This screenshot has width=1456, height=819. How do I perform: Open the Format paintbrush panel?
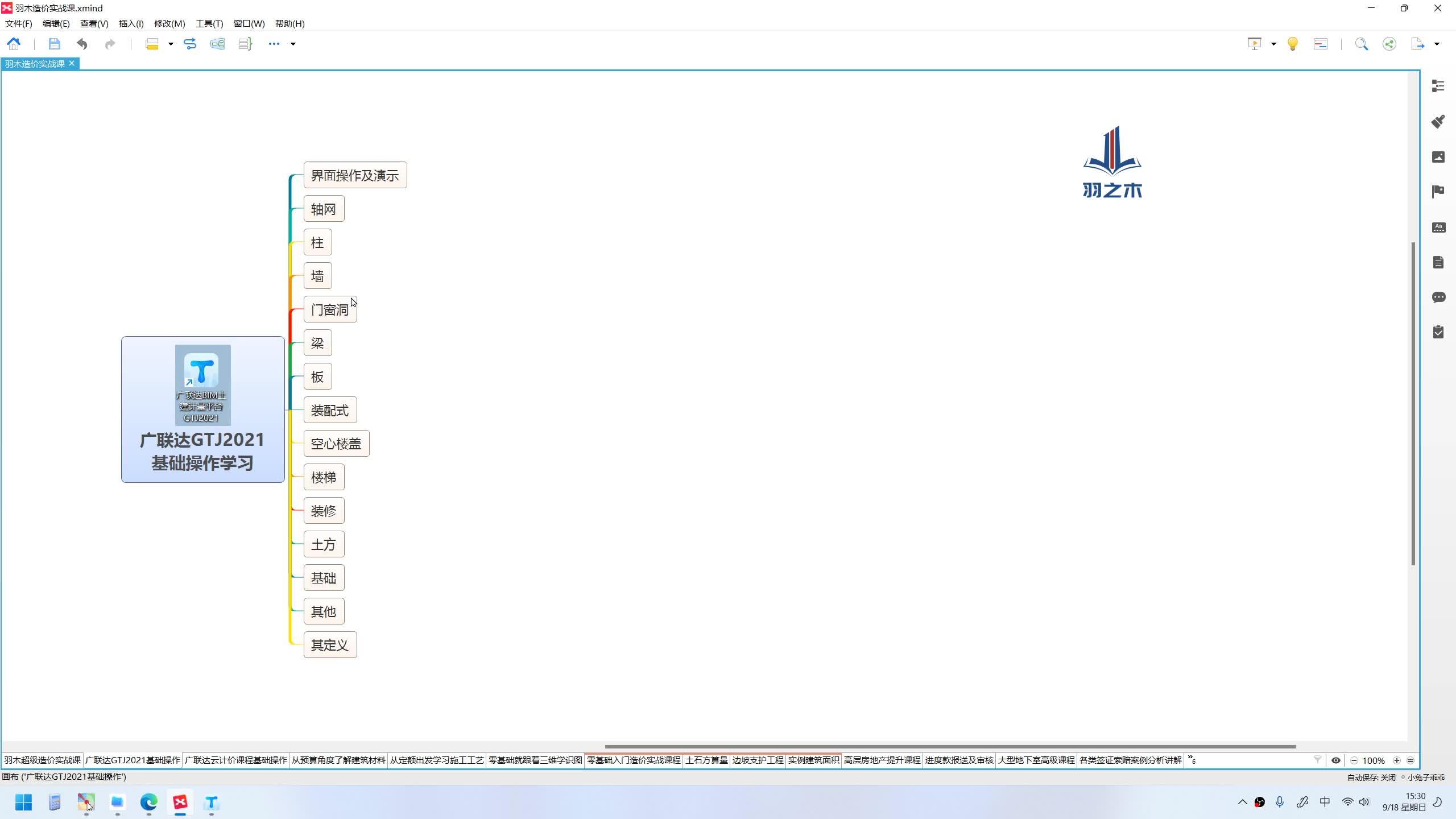(1438, 121)
